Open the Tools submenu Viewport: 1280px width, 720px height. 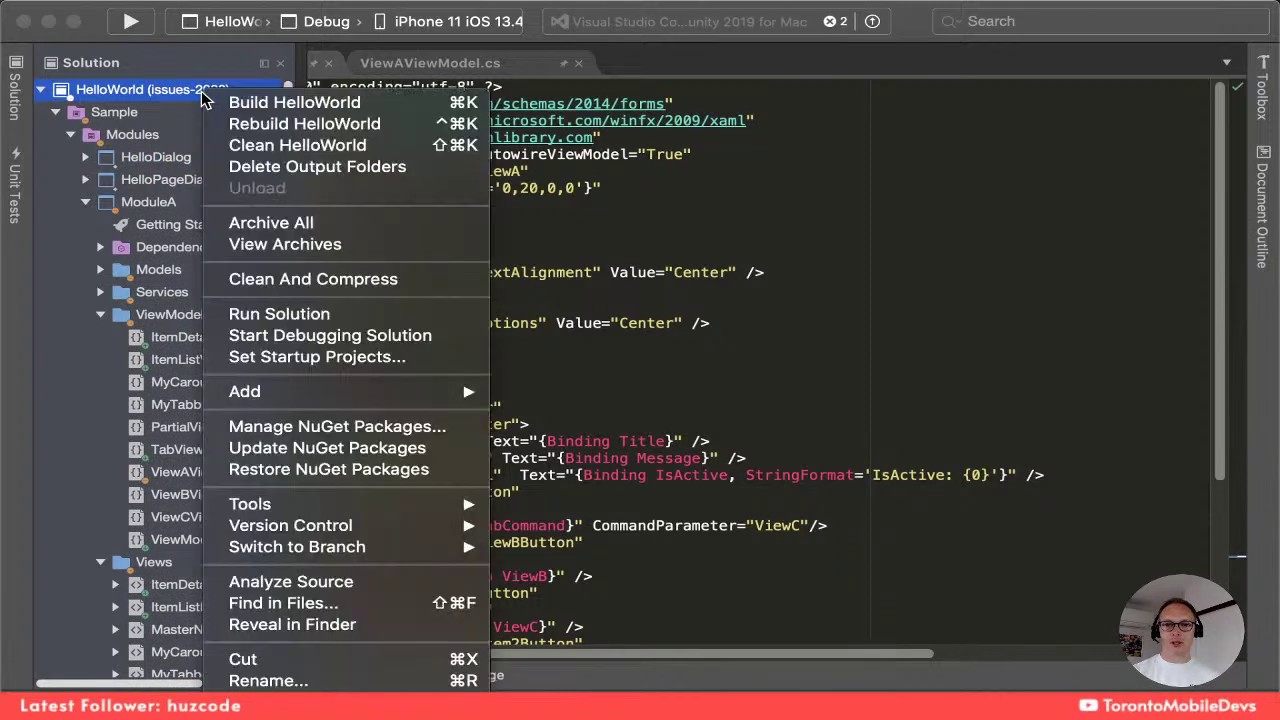click(346, 504)
